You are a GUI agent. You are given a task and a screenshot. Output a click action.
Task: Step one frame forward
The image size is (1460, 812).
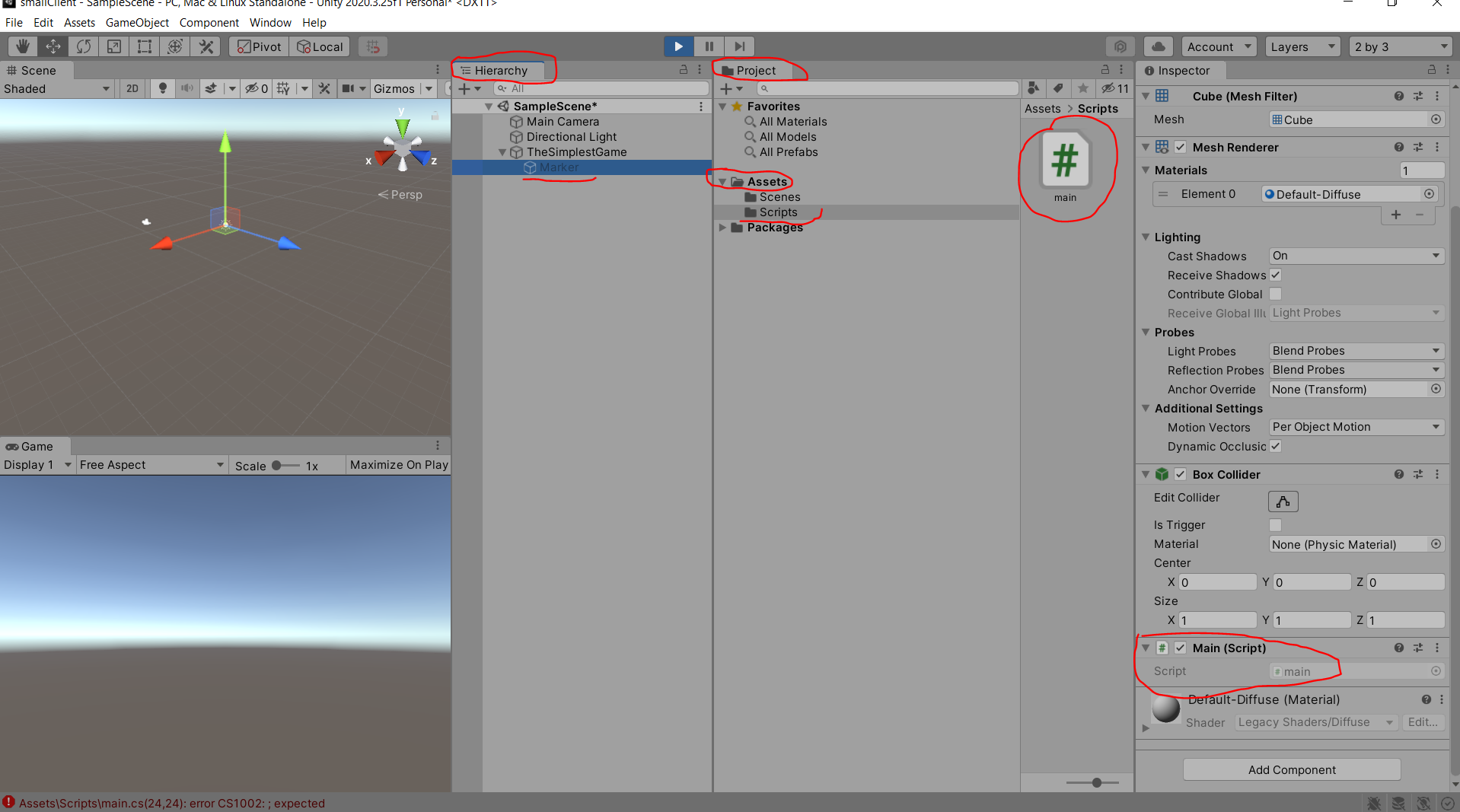(739, 46)
